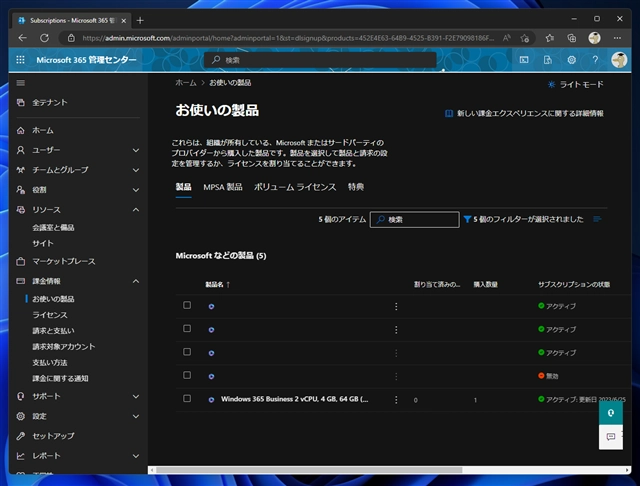
Task: Switch to the ボリューム ライセンス tab
Action: coord(295,187)
